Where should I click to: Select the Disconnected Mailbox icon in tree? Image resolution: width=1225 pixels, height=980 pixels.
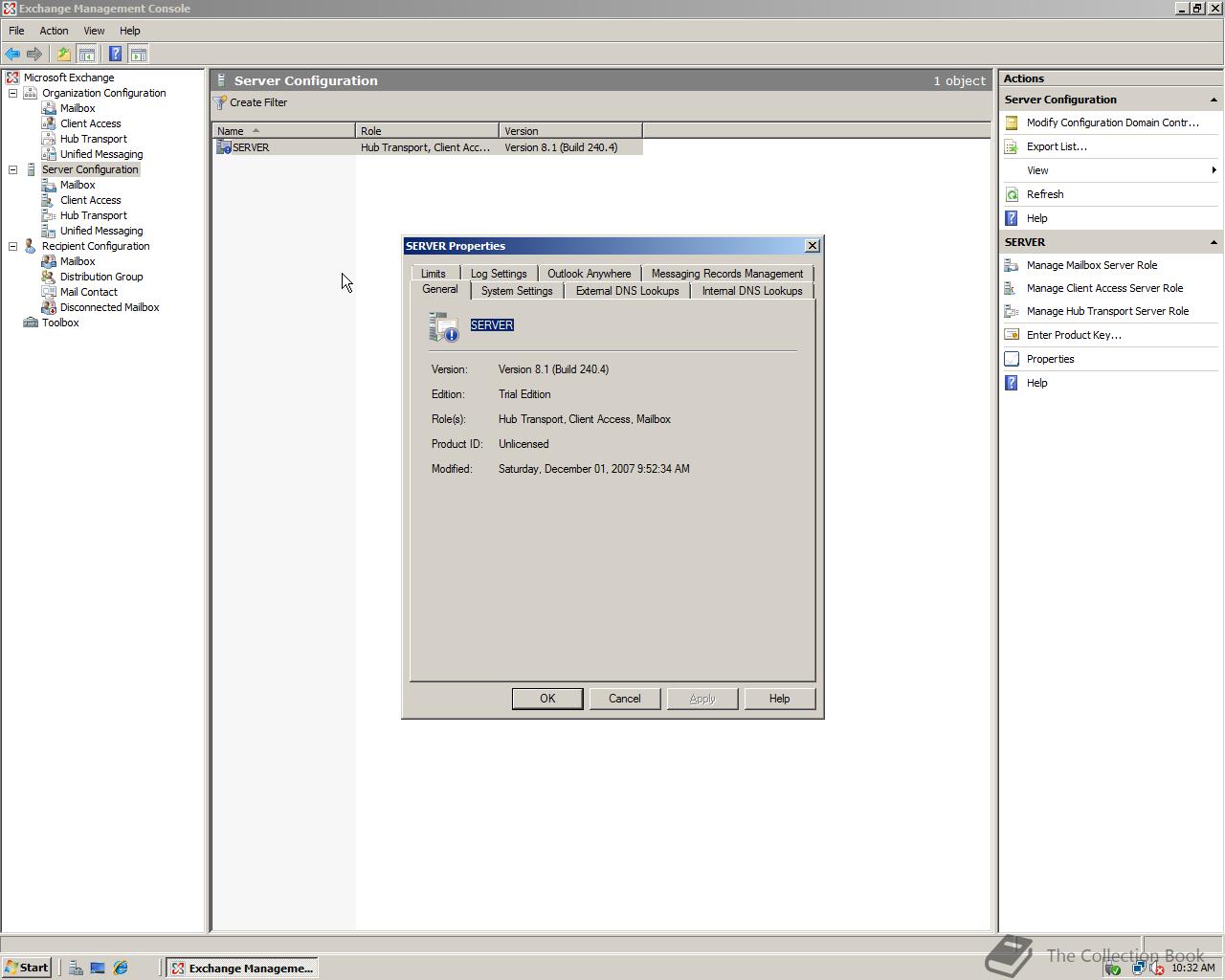pos(49,307)
